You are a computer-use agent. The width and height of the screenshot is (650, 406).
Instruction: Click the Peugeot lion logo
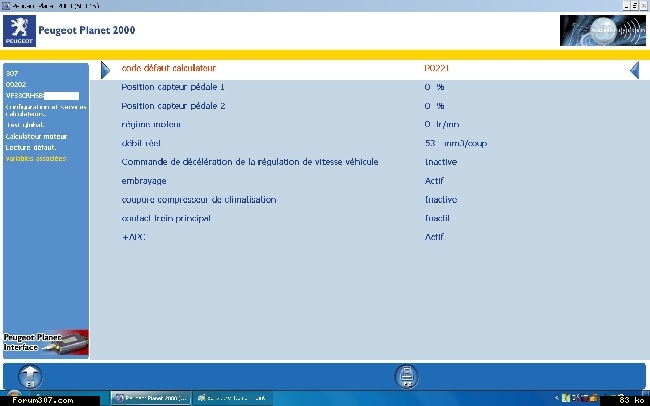click(19, 31)
